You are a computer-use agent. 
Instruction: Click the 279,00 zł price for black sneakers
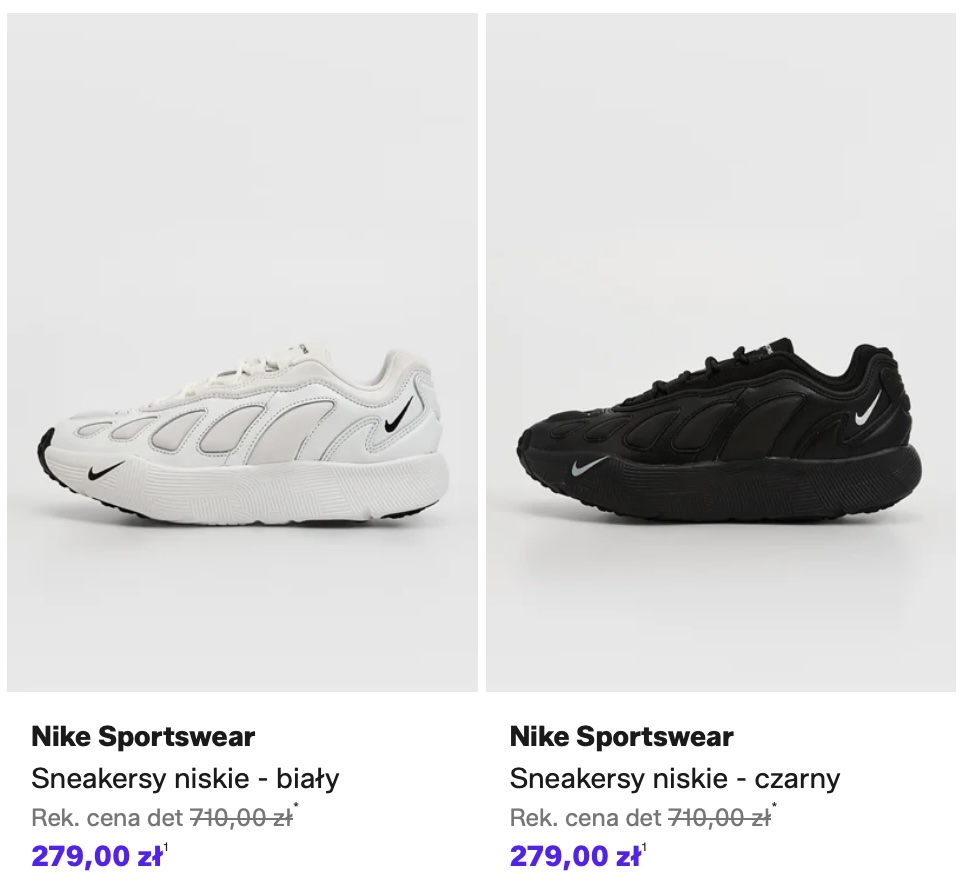tap(574, 857)
